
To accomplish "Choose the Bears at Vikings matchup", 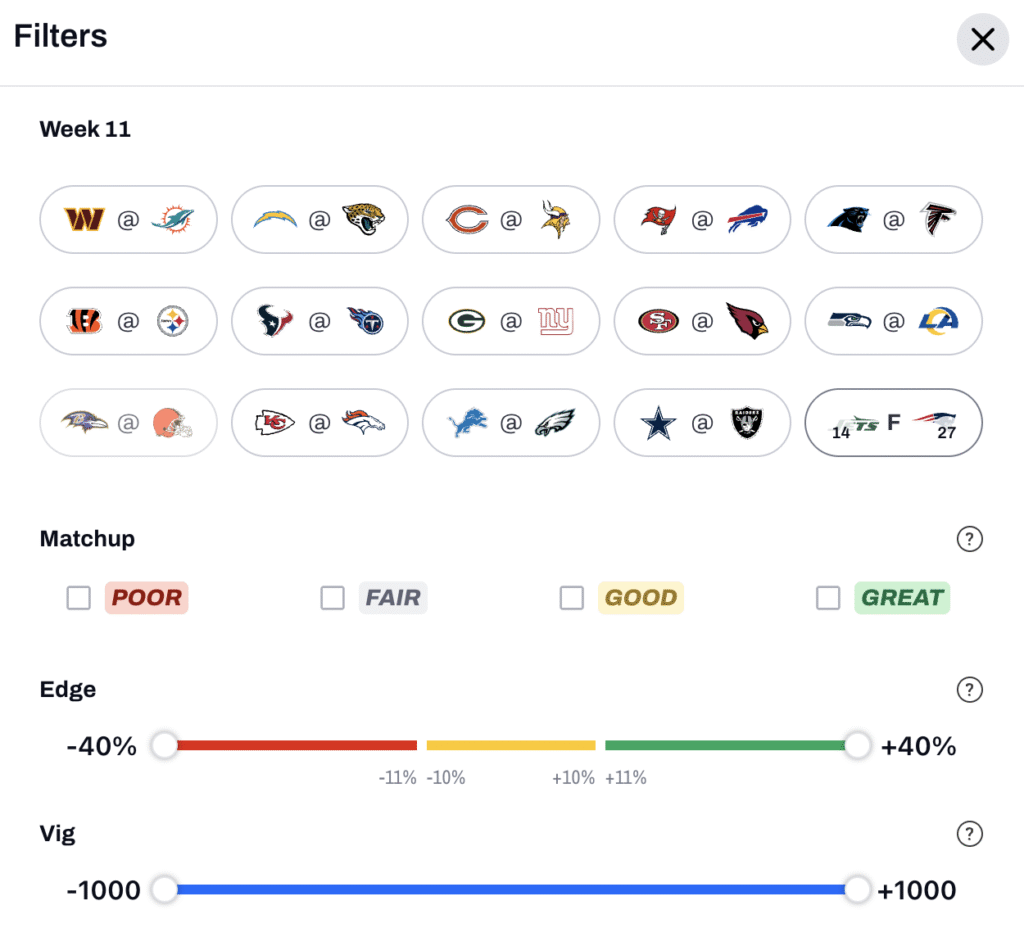I will coord(511,219).
